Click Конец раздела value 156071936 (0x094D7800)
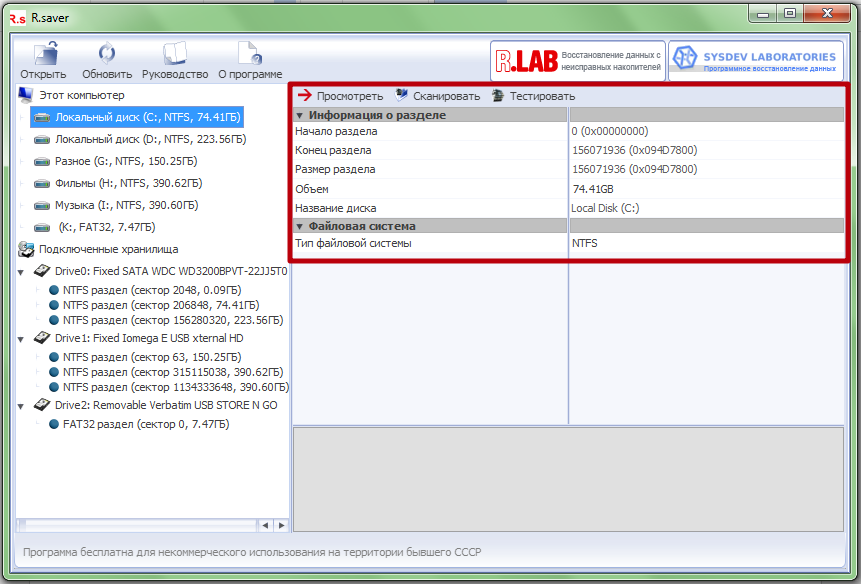 [x=634, y=150]
